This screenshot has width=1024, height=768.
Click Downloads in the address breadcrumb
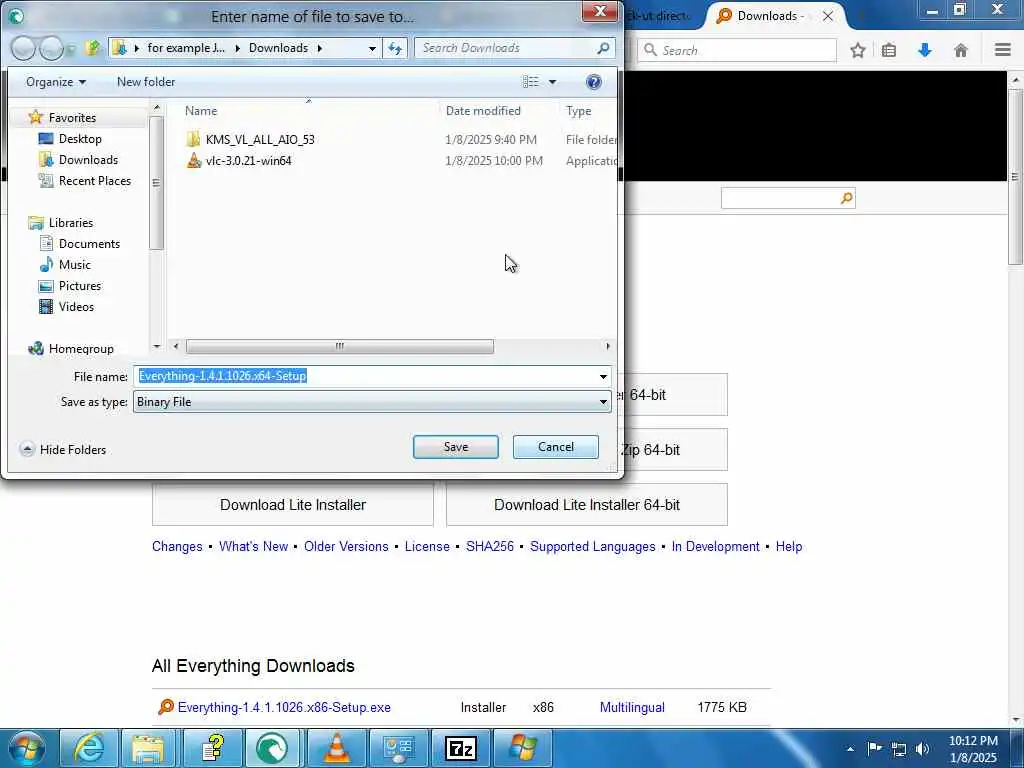tap(278, 48)
